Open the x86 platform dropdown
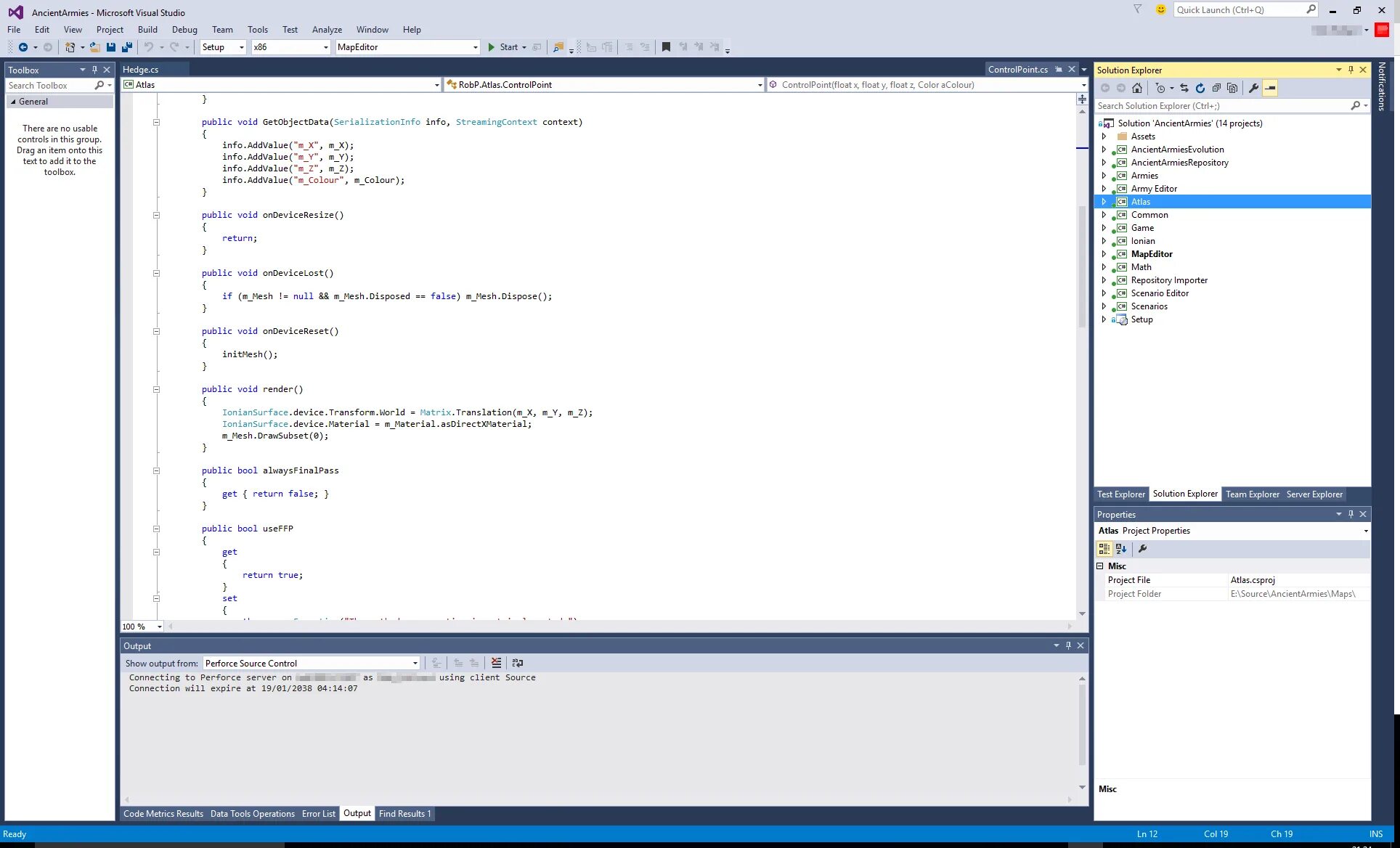 [325, 47]
